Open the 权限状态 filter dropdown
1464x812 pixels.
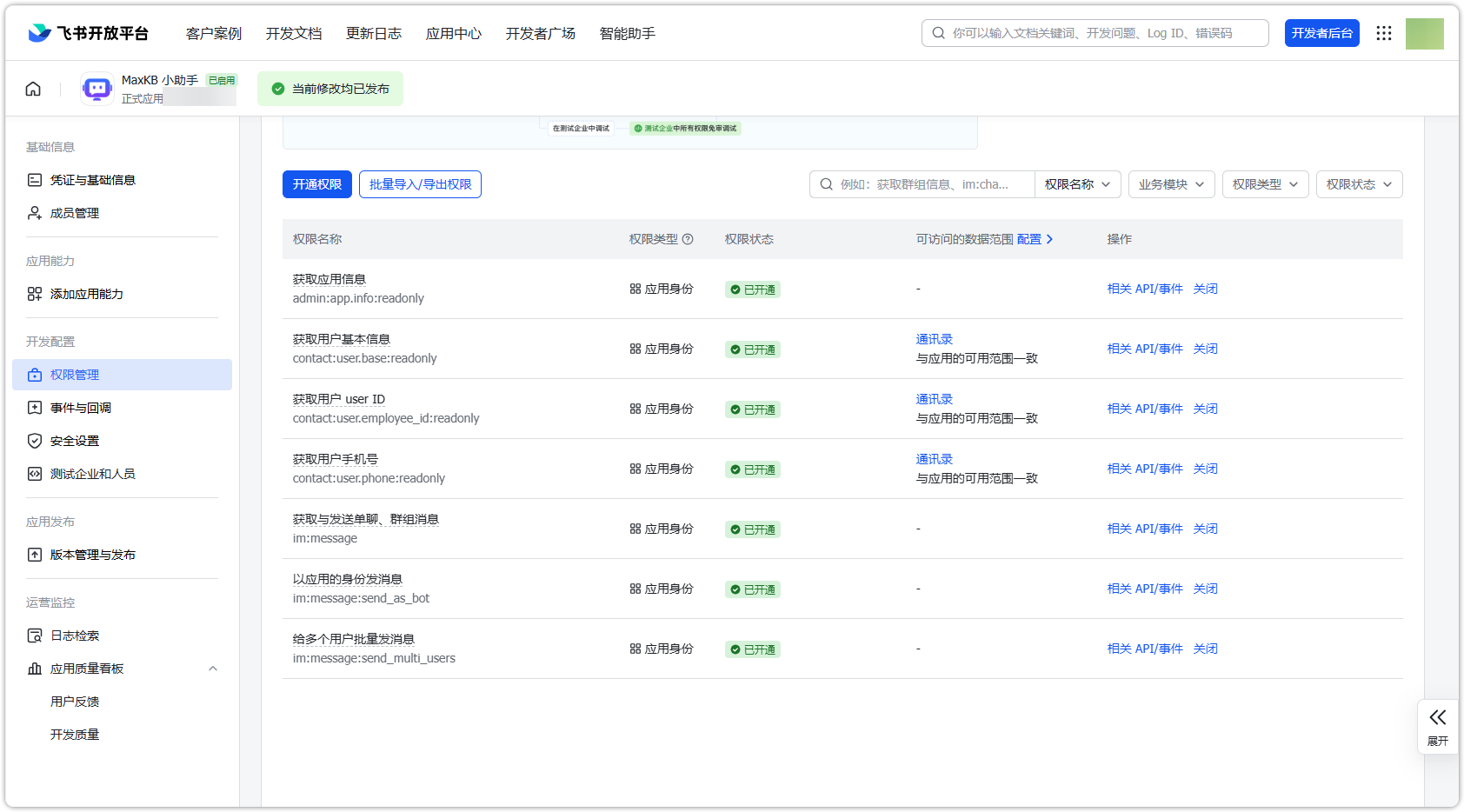[x=1359, y=183]
